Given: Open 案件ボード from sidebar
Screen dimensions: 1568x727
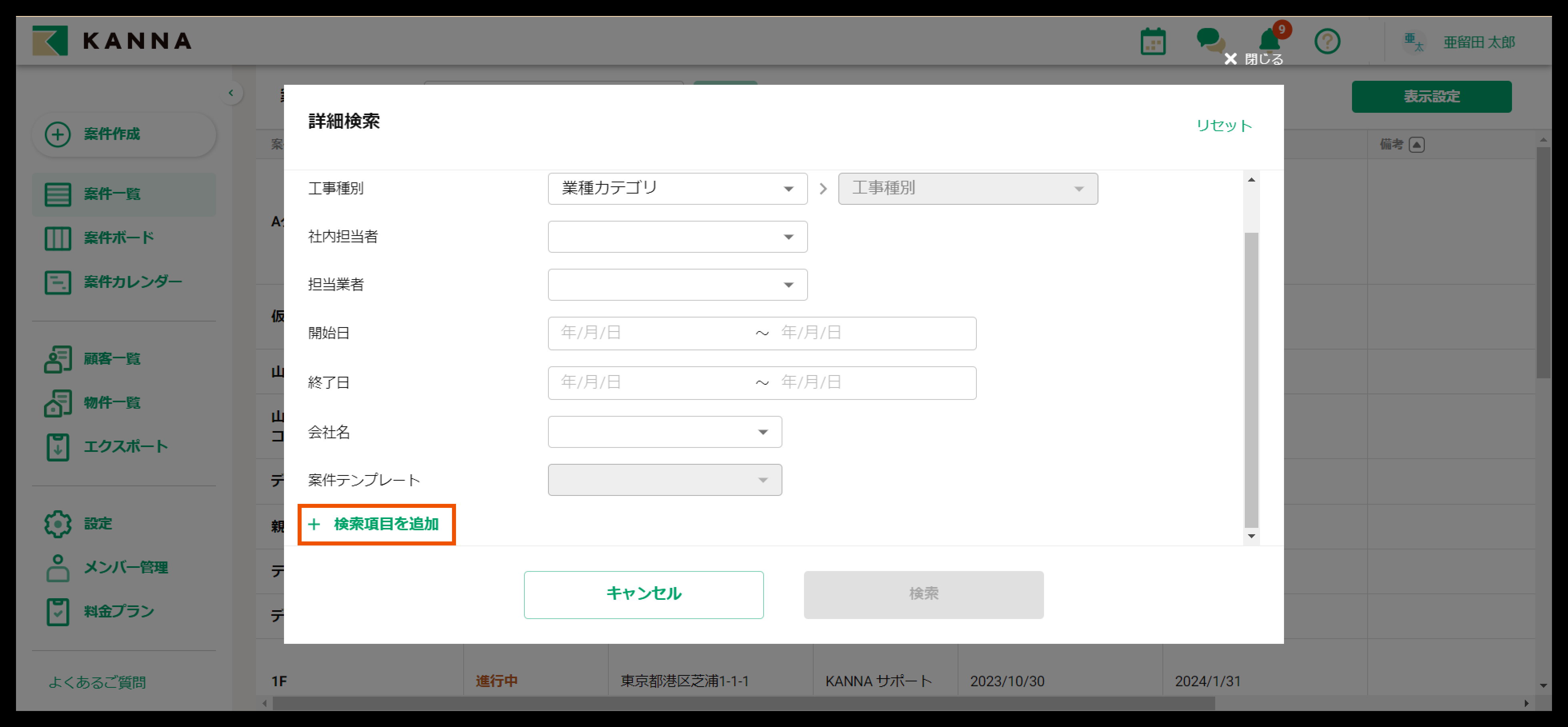Looking at the screenshot, I should [119, 238].
